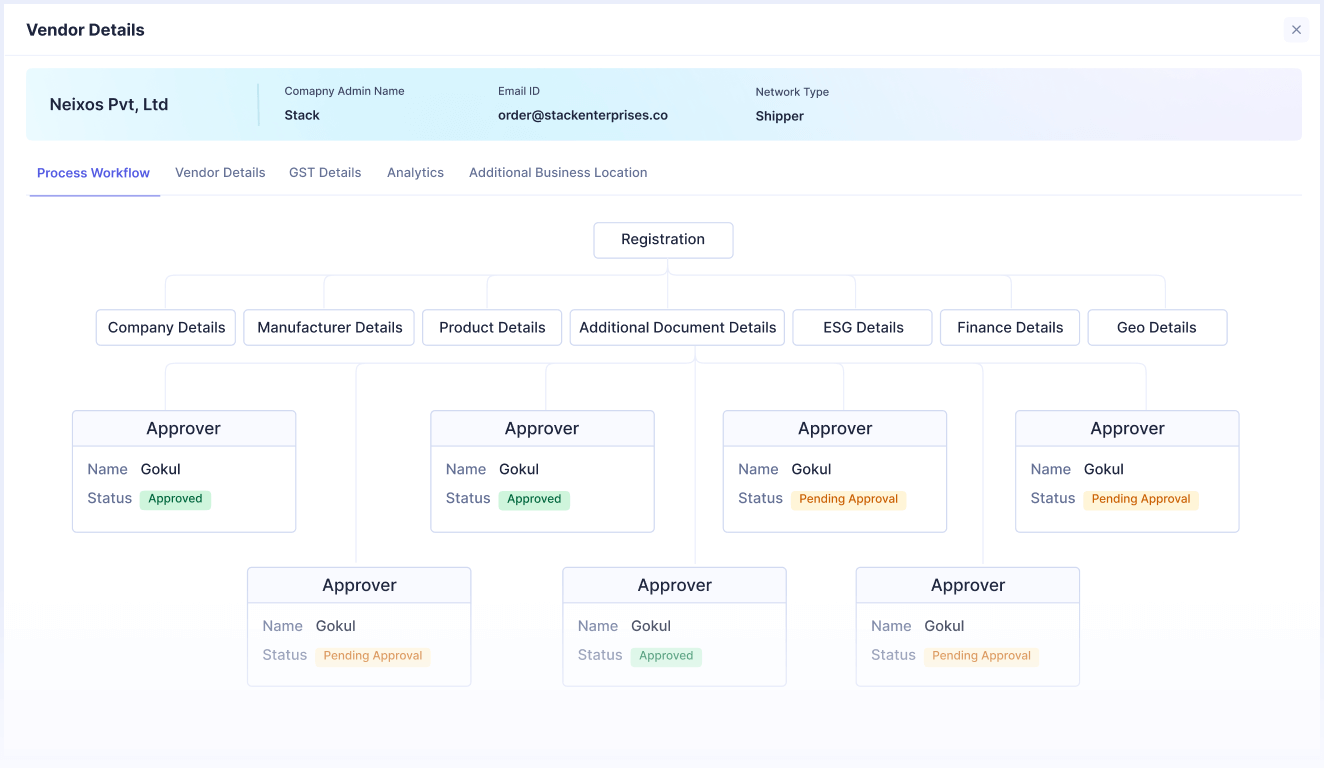The image size is (1324, 768).
Task: Click the email order@stackenterprises.co
Action: [583, 115]
